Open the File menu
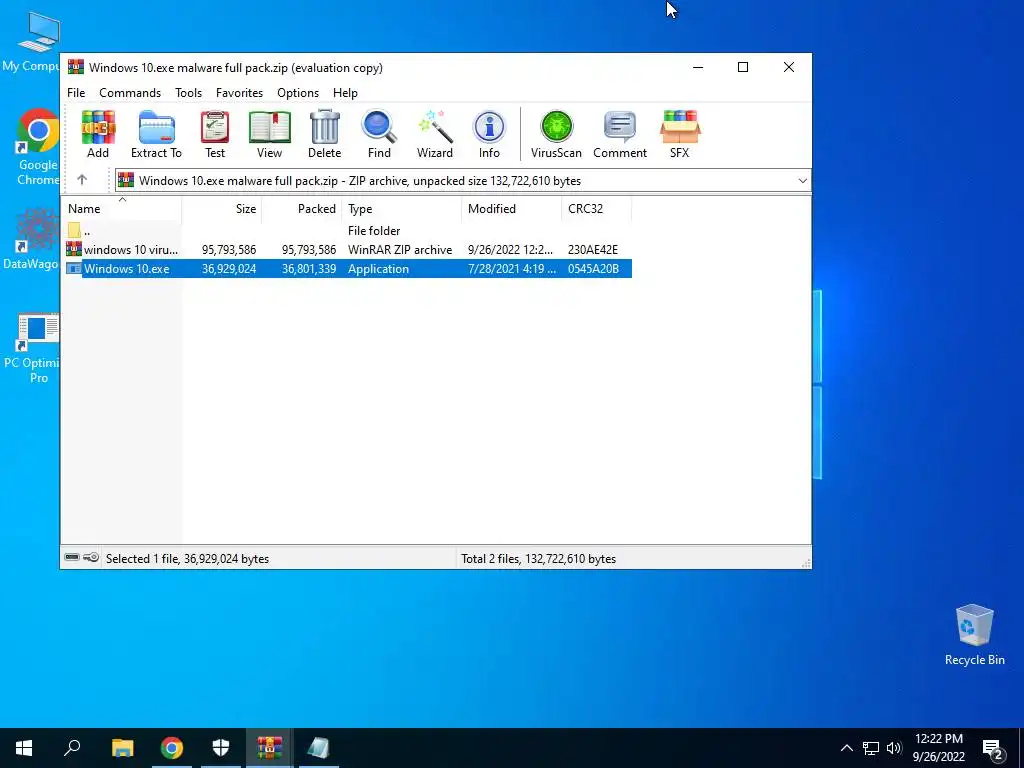 click(76, 93)
